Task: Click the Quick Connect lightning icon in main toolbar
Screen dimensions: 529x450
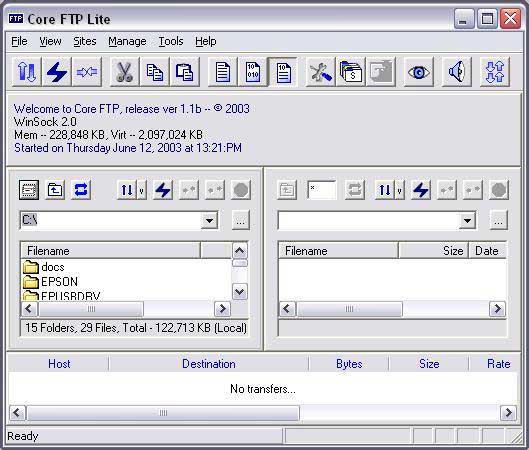Action: tap(56, 72)
